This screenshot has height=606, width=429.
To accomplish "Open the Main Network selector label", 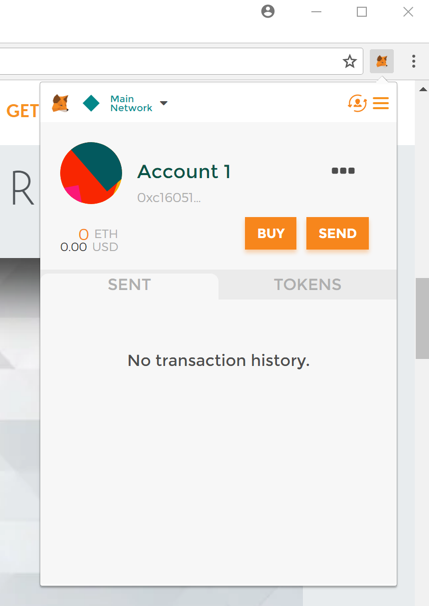I will coord(131,103).
